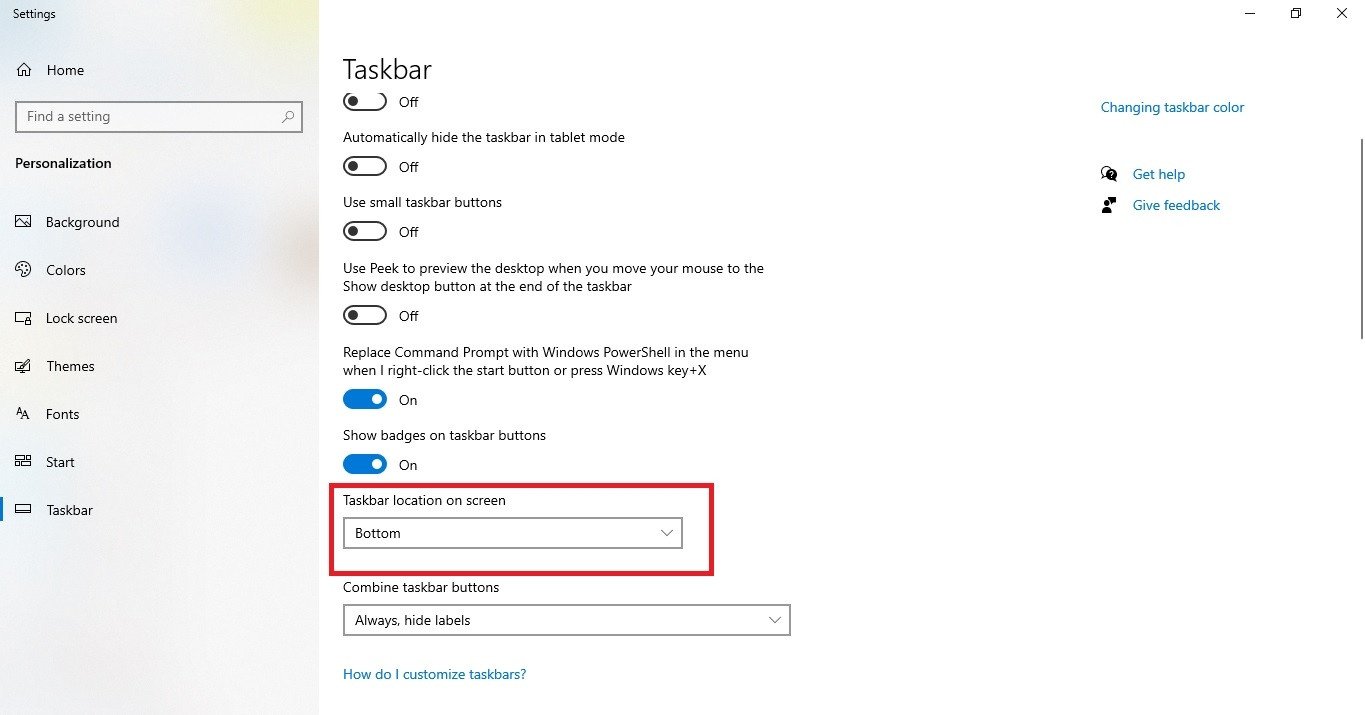The height and width of the screenshot is (715, 1365).
Task: Open the Combine taskbar buttons dropdown
Action: pyautogui.click(x=566, y=620)
